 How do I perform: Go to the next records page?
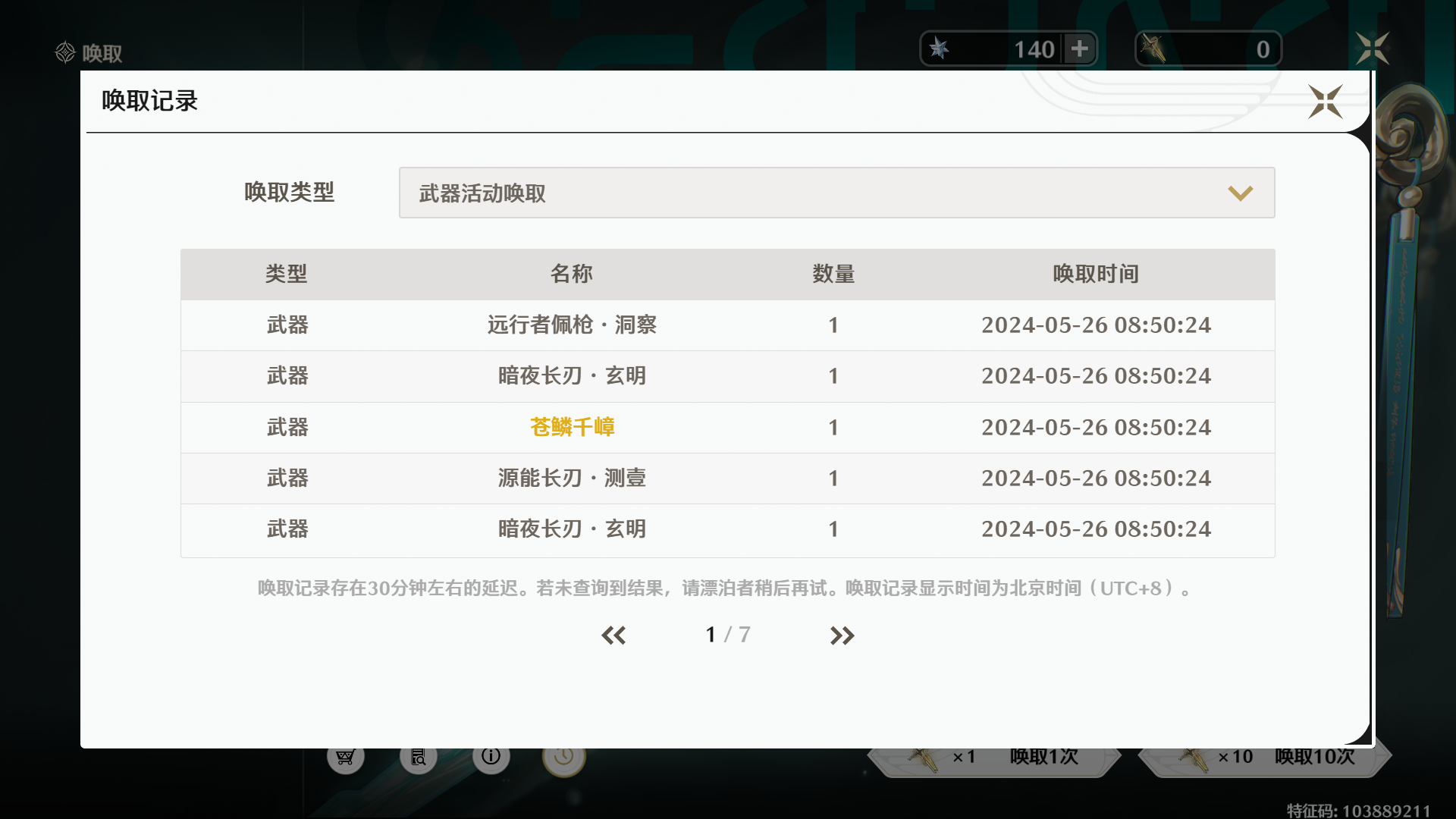pyautogui.click(x=842, y=635)
